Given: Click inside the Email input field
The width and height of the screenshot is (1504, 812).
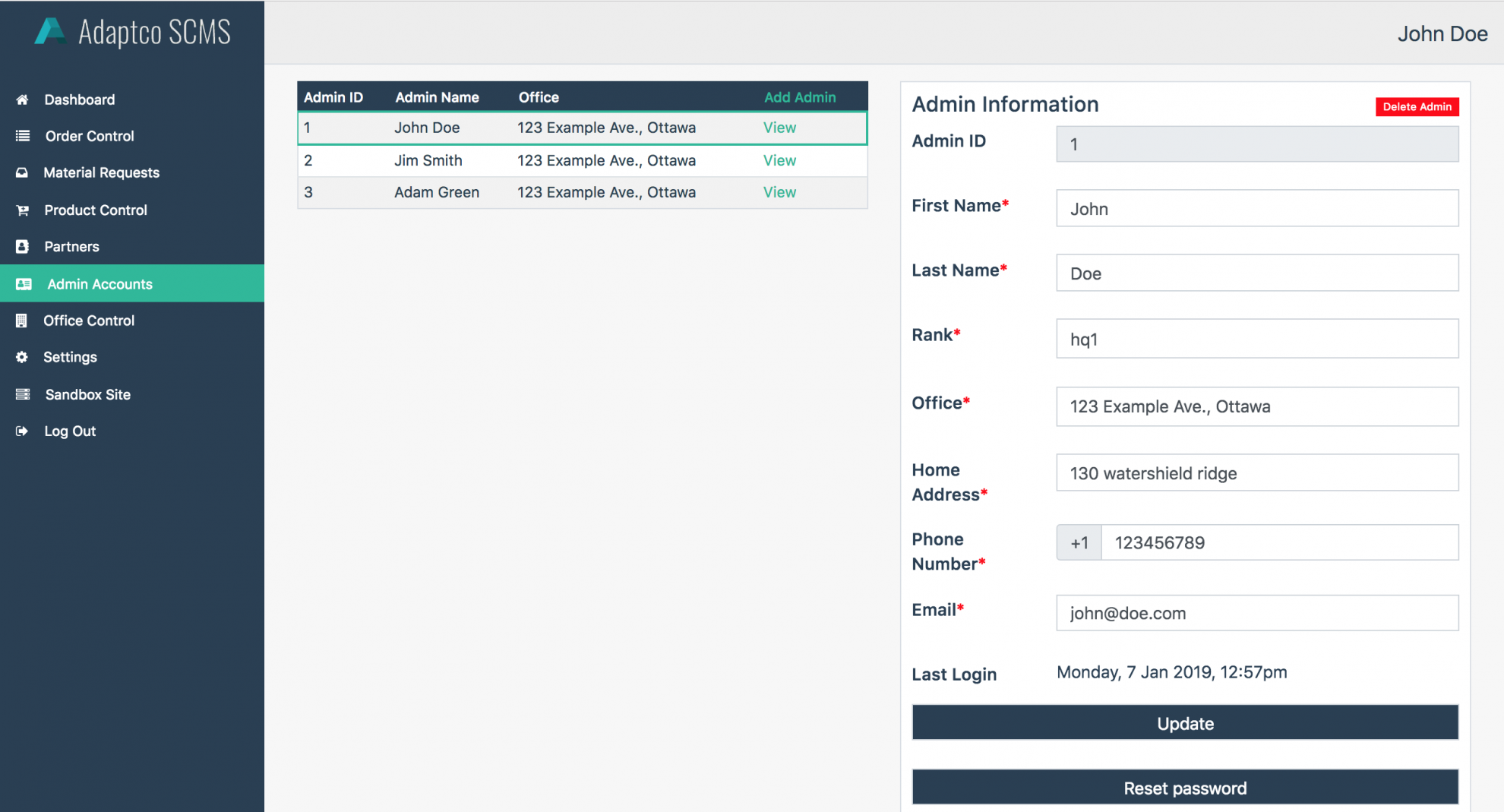Looking at the screenshot, I should [x=1256, y=613].
